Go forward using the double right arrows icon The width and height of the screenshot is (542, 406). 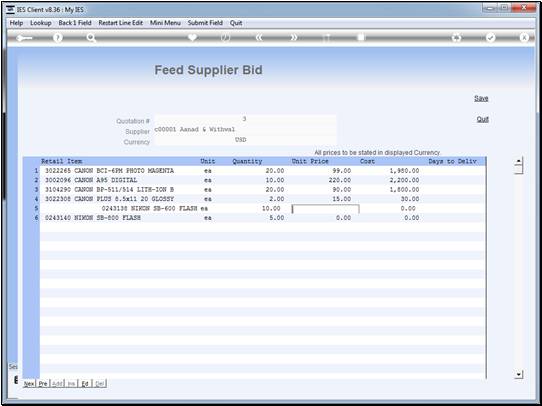pos(293,38)
